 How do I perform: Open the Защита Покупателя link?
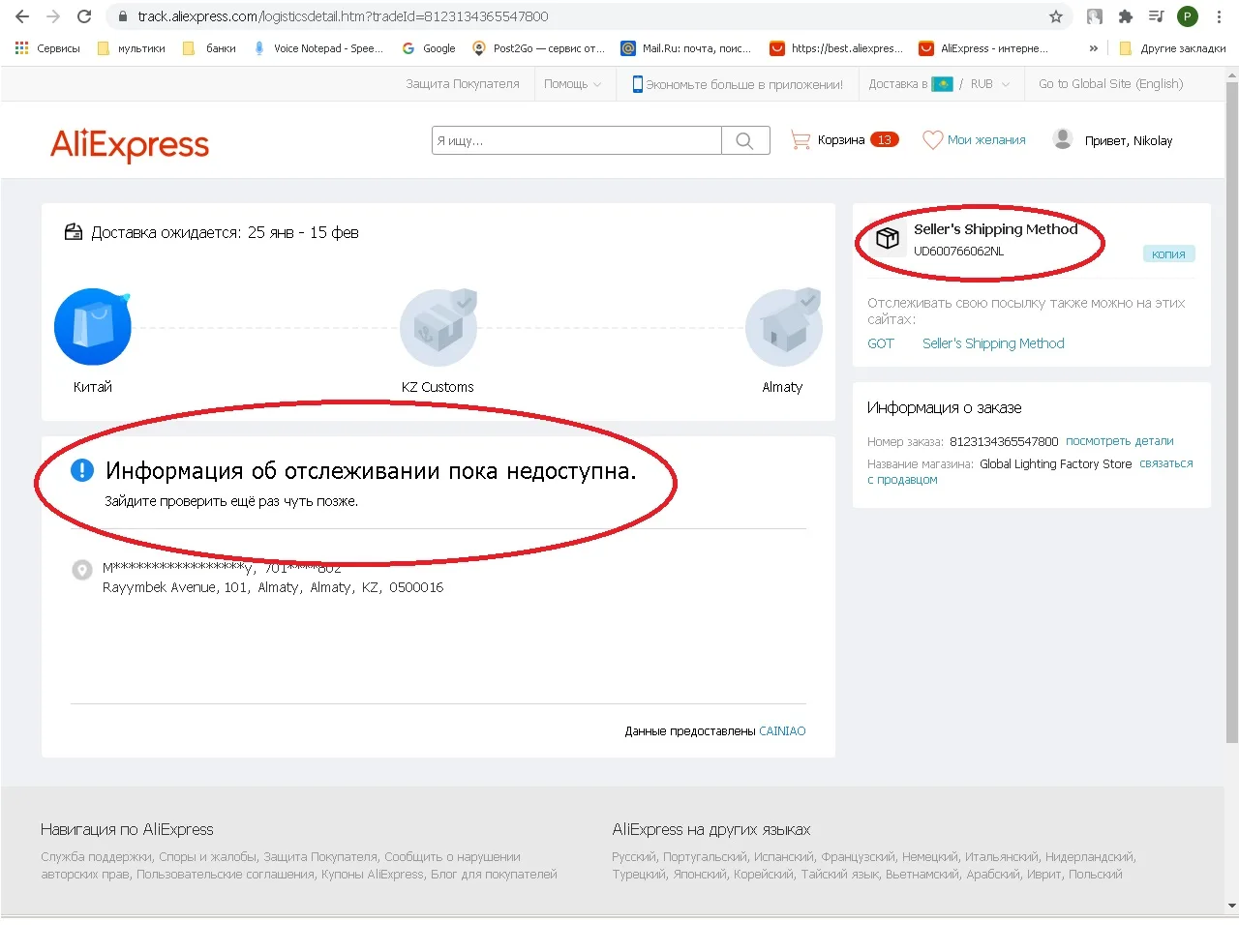point(463,84)
